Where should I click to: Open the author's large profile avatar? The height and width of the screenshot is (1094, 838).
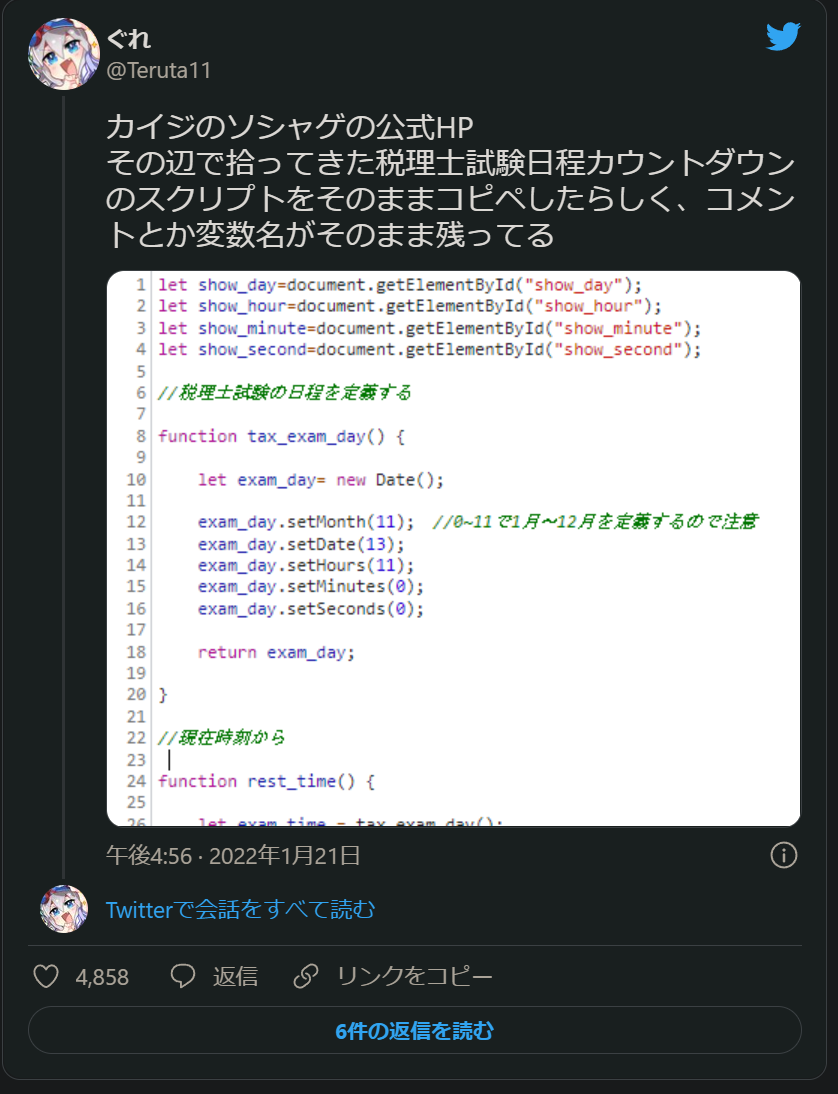tap(63, 54)
